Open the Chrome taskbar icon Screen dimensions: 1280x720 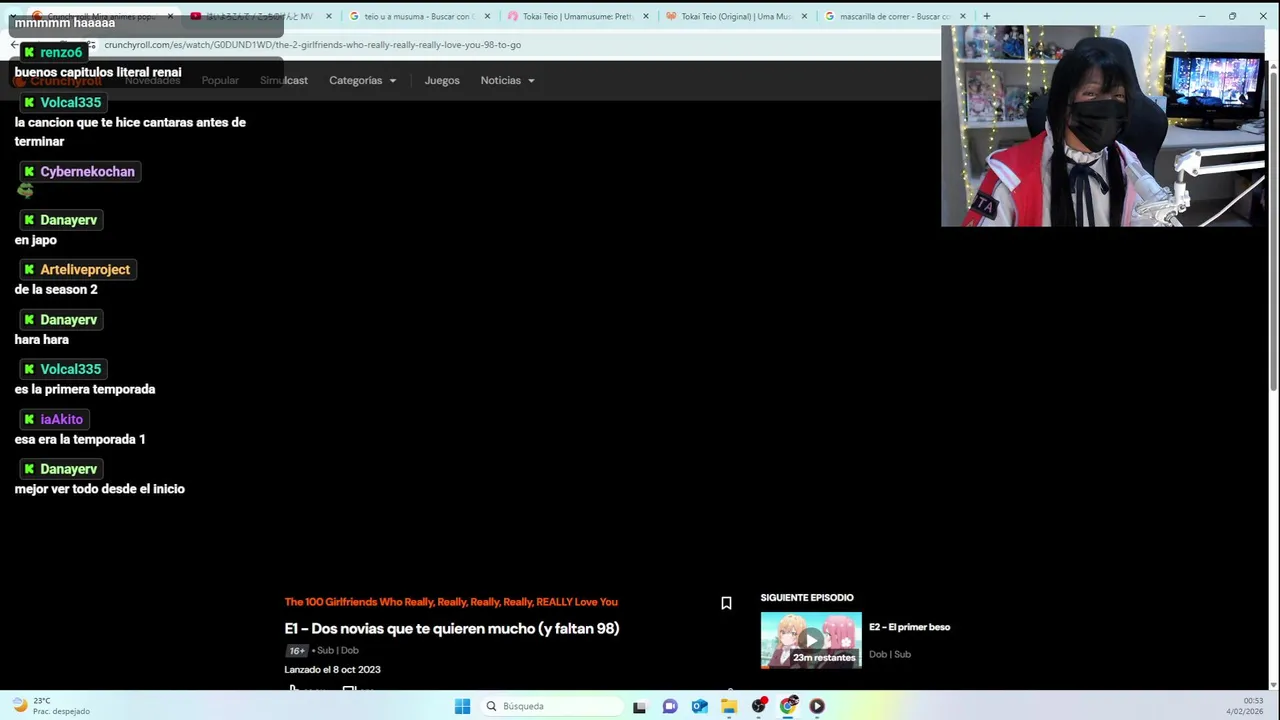coord(788,706)
